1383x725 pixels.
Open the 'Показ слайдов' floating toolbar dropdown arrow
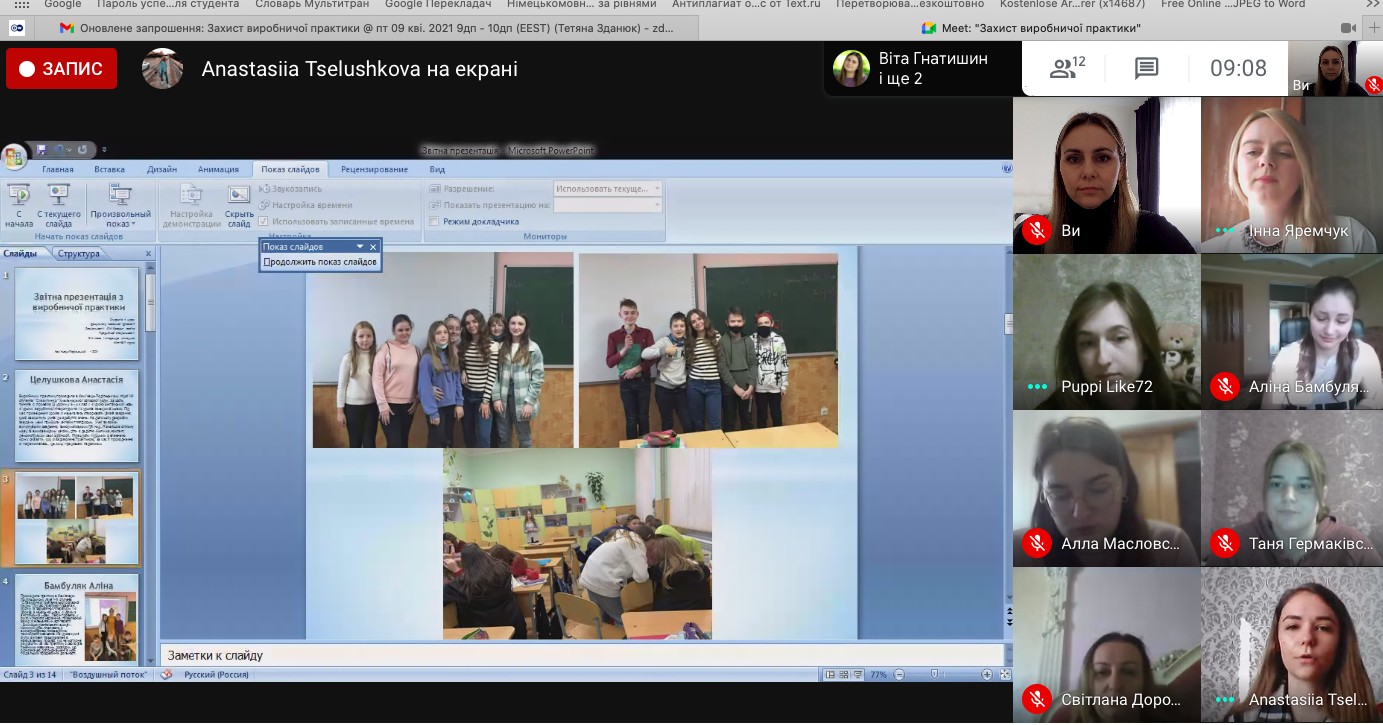[360, 246]
